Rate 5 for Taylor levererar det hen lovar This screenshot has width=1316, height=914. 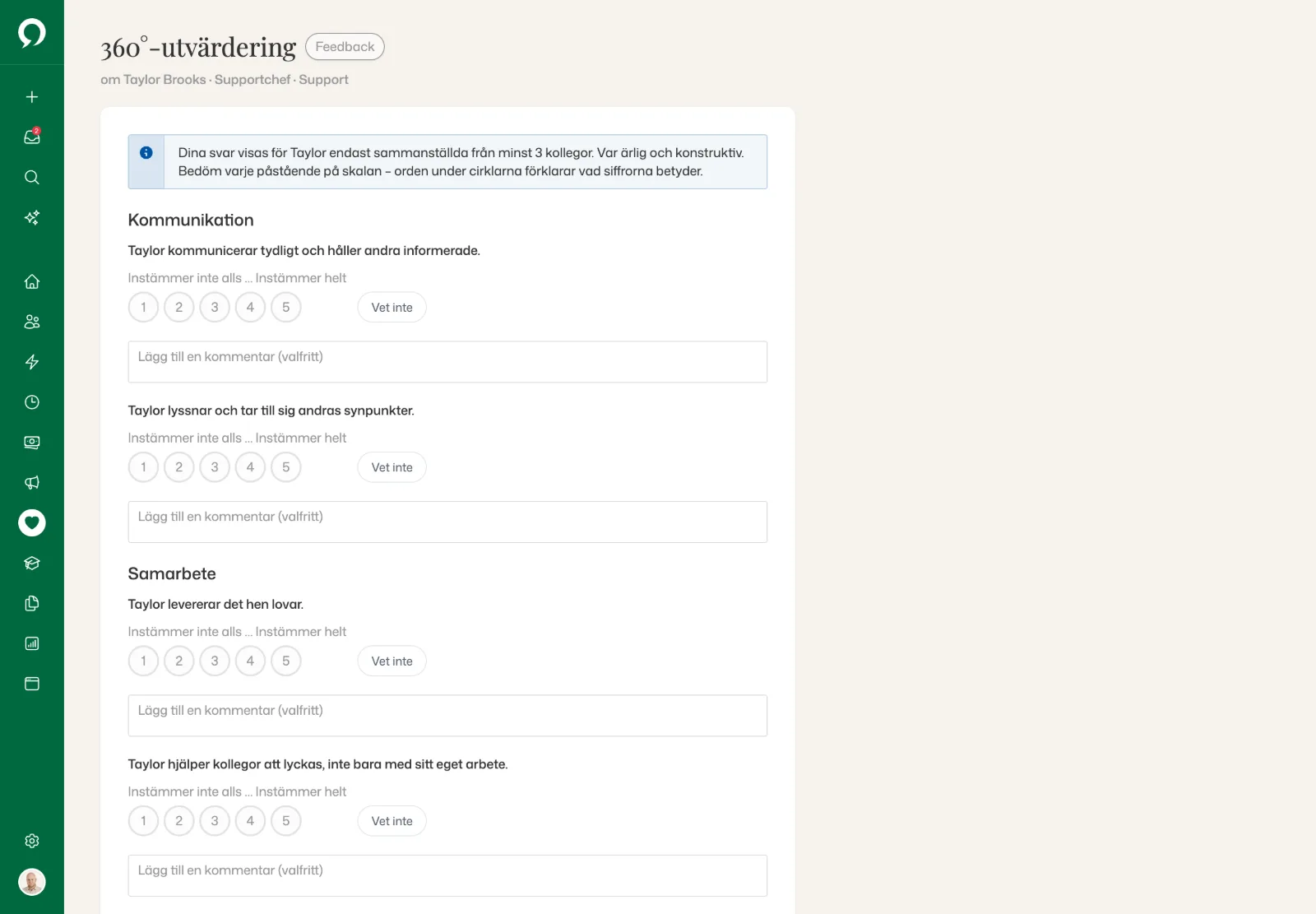(x=286, y=661)
